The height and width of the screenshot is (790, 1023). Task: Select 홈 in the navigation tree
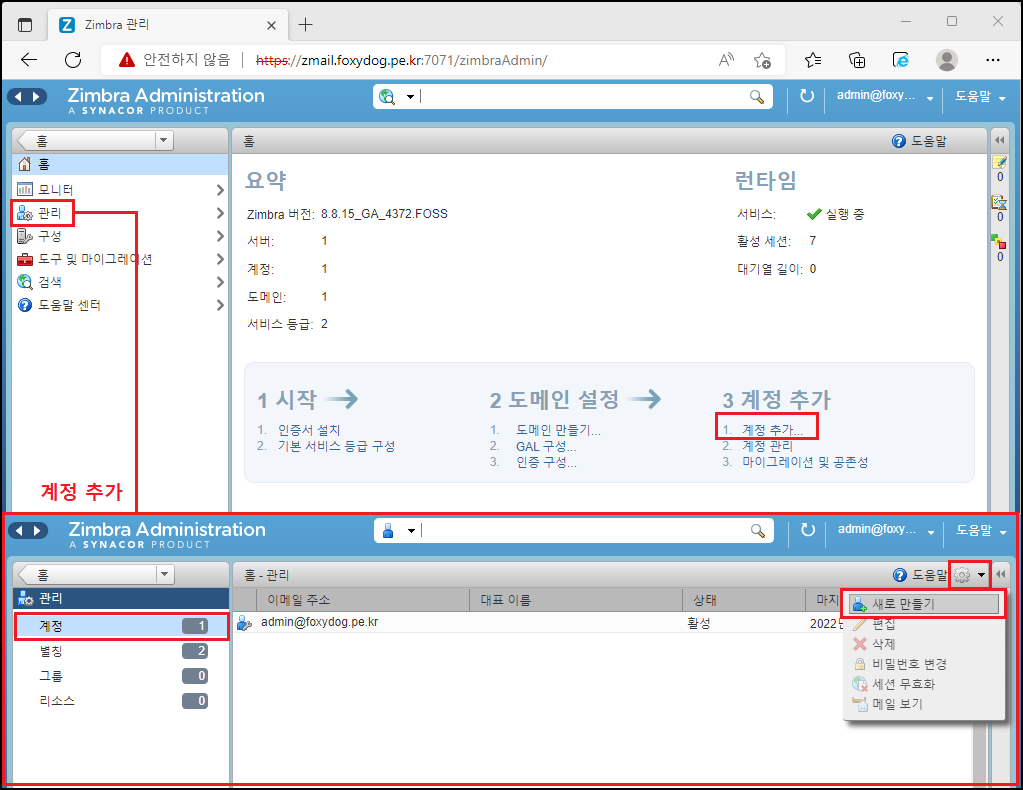tap(120, 164)
